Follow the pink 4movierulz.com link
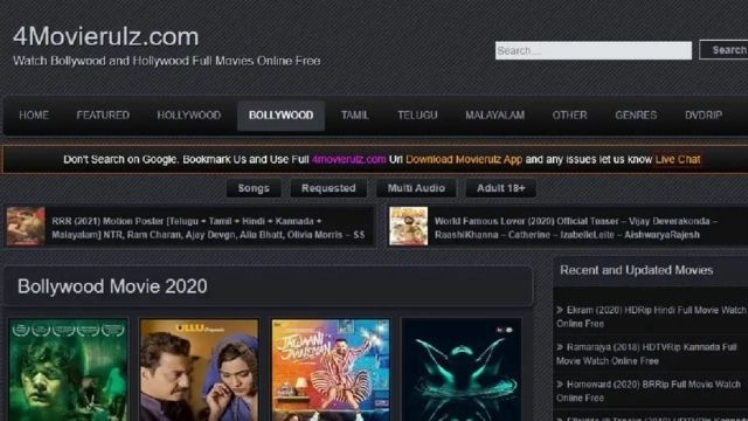This screenshot has height=421, width=748. pos(349,159)
